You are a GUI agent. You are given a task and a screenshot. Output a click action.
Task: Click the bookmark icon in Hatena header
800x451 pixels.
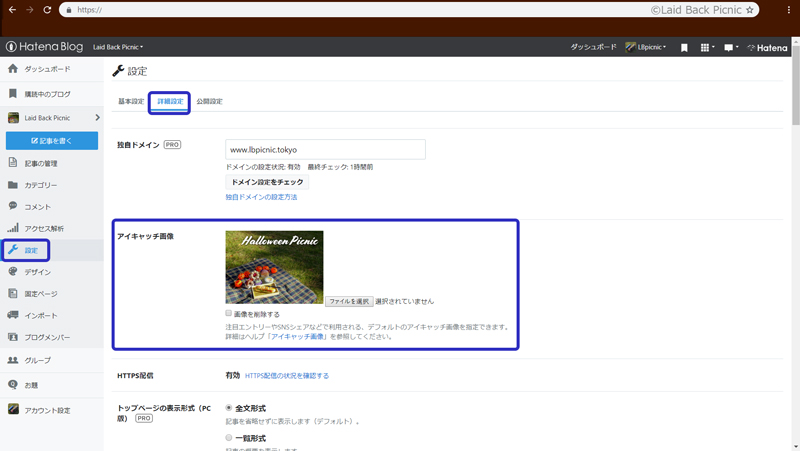pyautogui.click(x=684, y=47)
